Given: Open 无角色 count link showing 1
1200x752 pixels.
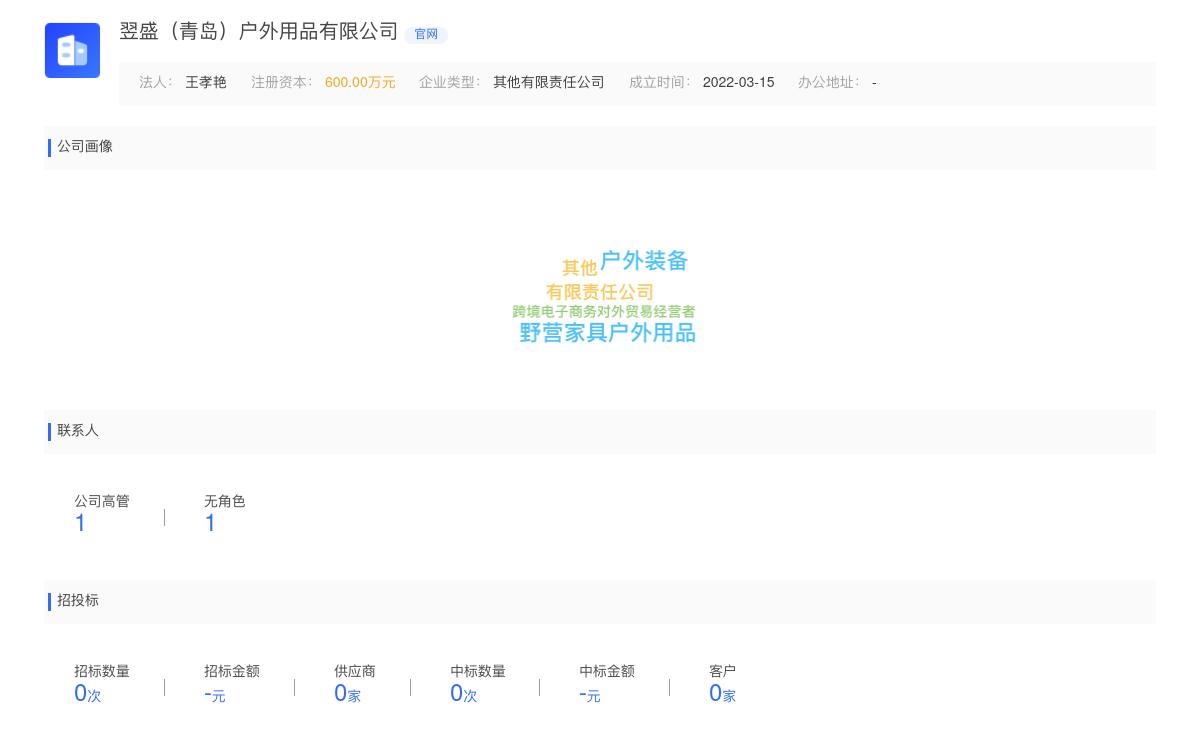Looking at the screenshot, I should point(210,523).
